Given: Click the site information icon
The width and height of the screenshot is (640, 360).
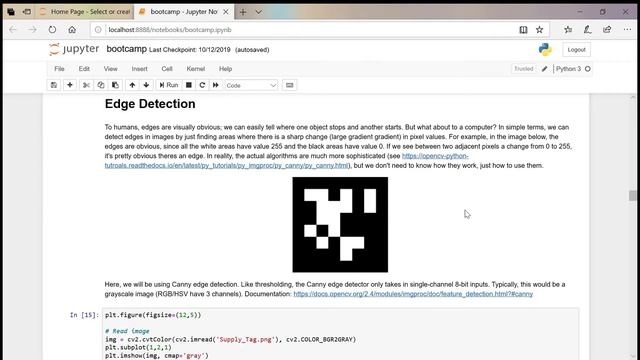Looking at the screenshot, I should (x=98, y=30).
